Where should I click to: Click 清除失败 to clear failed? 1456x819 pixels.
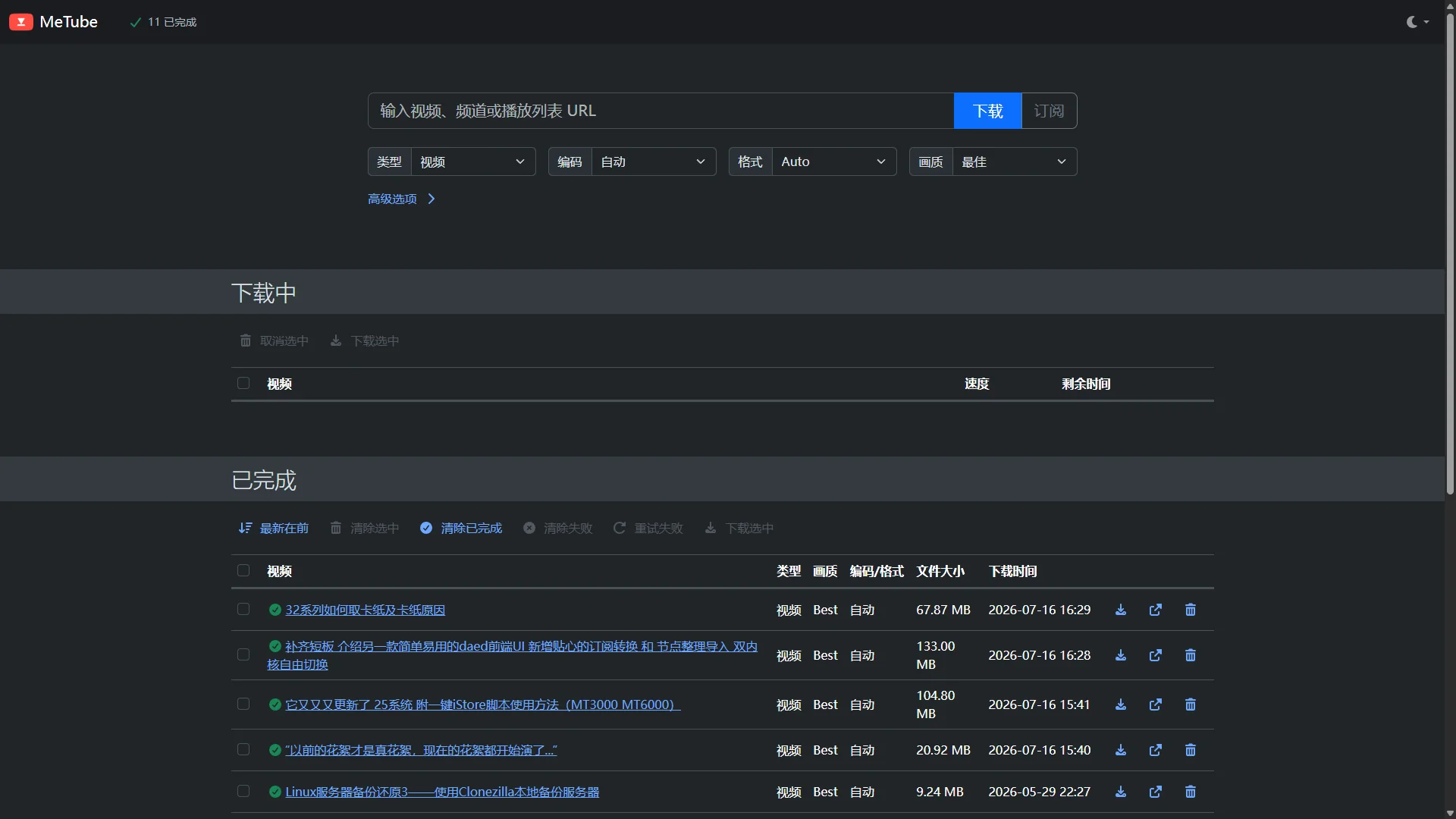(x=558, y=529)
